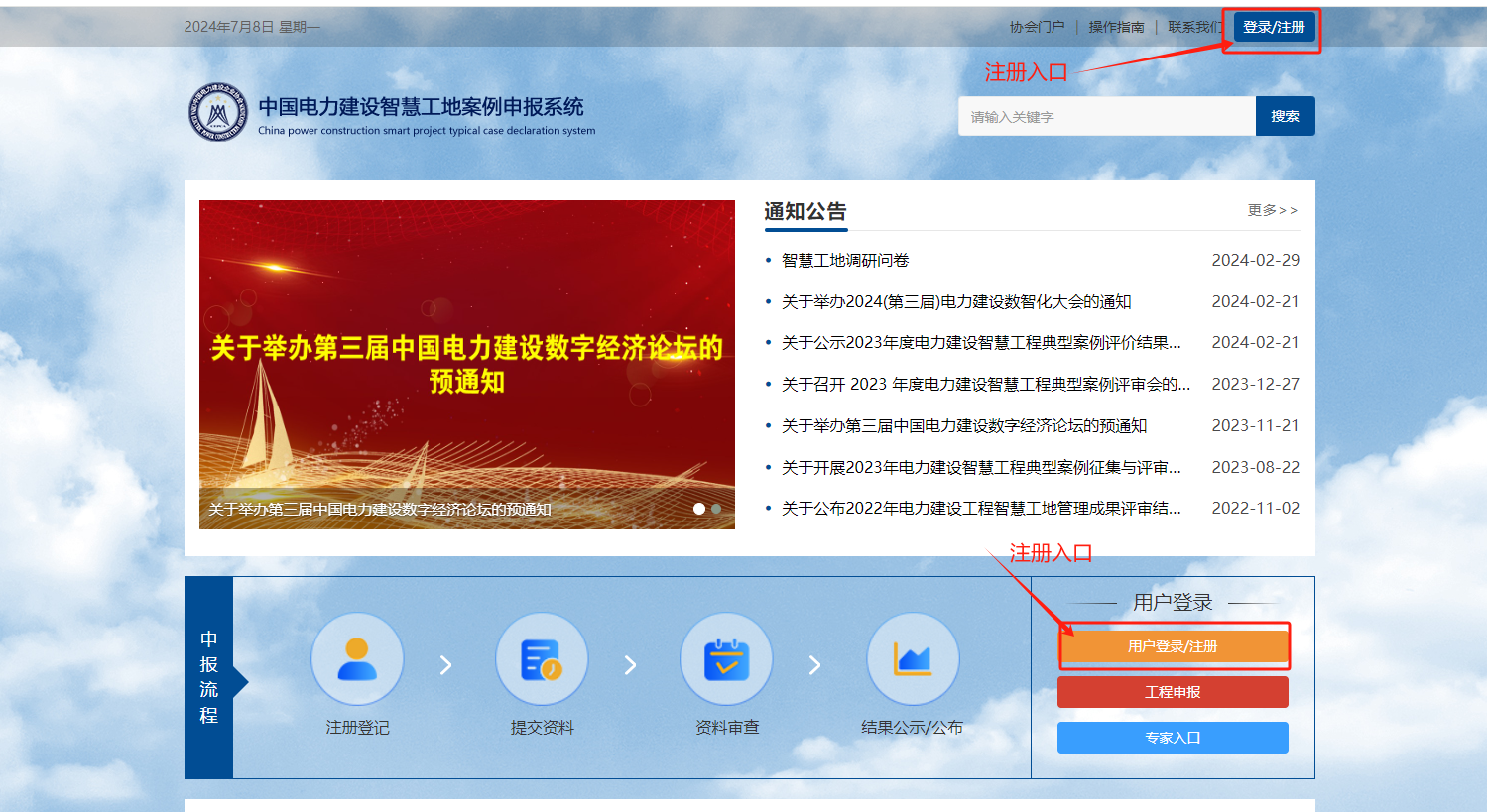Image resolution: width=1487 pixels, height=812 pixels.
Task: Click the 结果公示/公布 step label
Action: tap(913, 727)
